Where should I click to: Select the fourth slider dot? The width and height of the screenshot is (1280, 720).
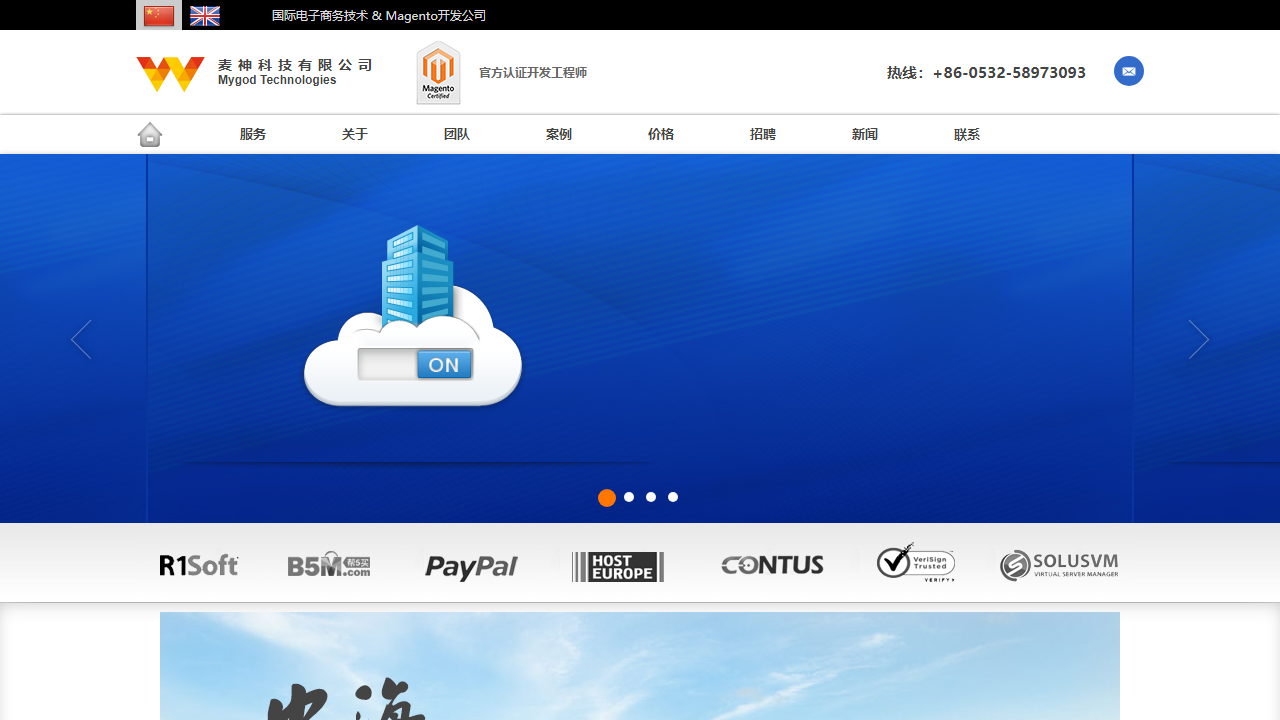click(x=673, y=497)
